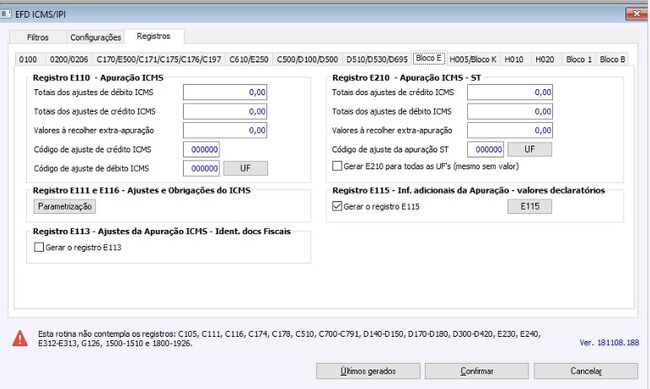Click the Registro E210 - Apuração ICMS - ST heading

point(407,78)
